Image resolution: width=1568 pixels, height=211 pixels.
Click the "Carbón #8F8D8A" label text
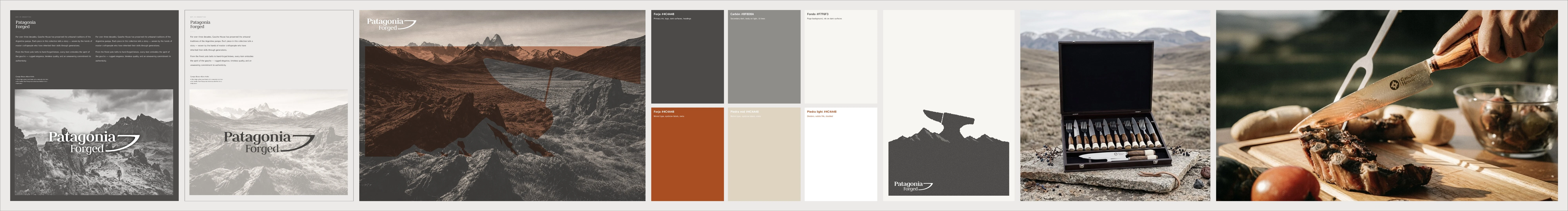pyautogui.click(x=742, y=14)
